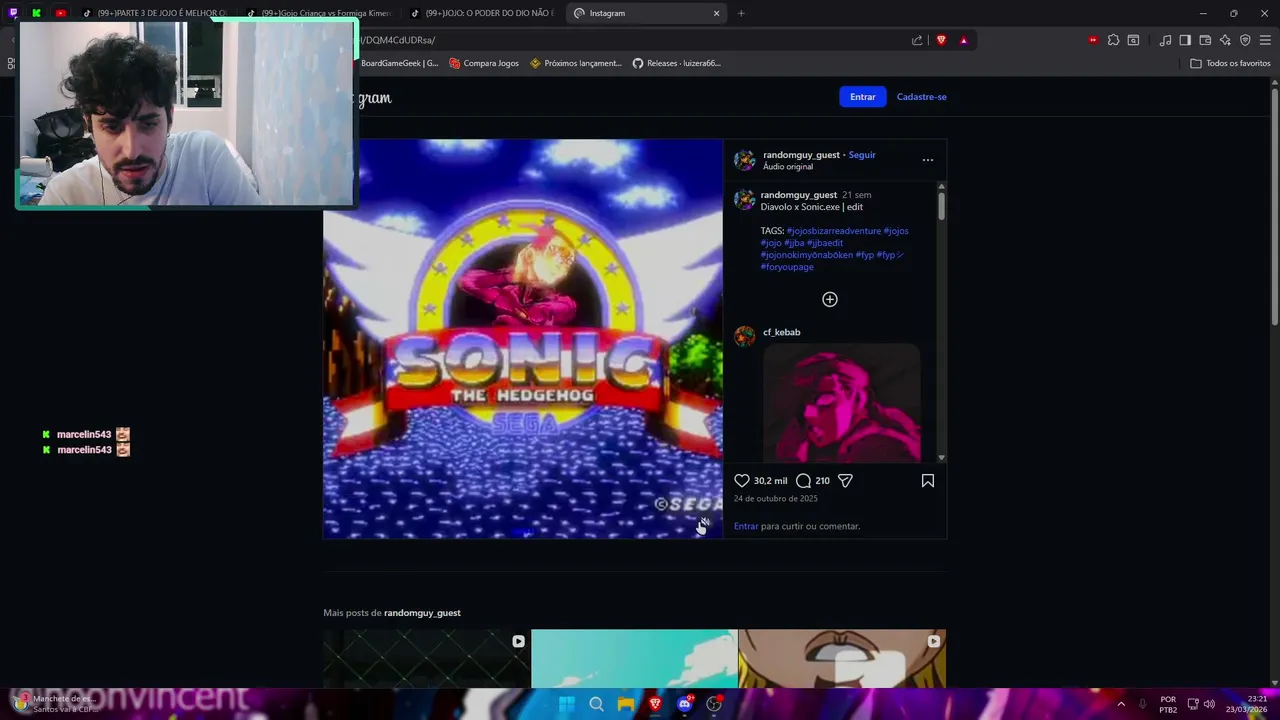Viewport: 1280px width, 720px height.
Task: Close the Instagram tab
Action: coord(716,13)
